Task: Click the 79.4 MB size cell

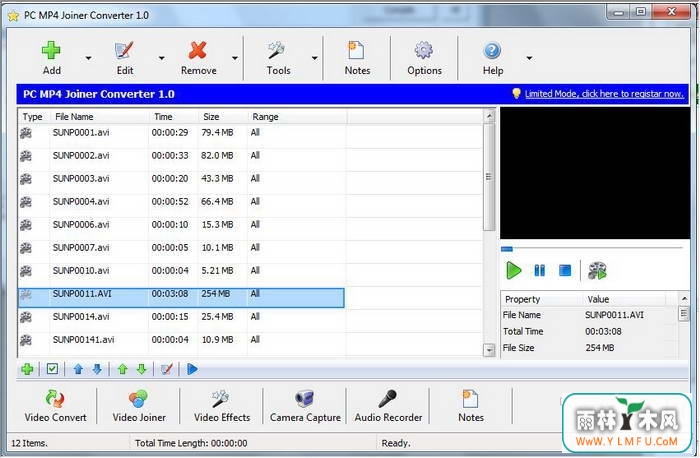Action: (217, 133)
